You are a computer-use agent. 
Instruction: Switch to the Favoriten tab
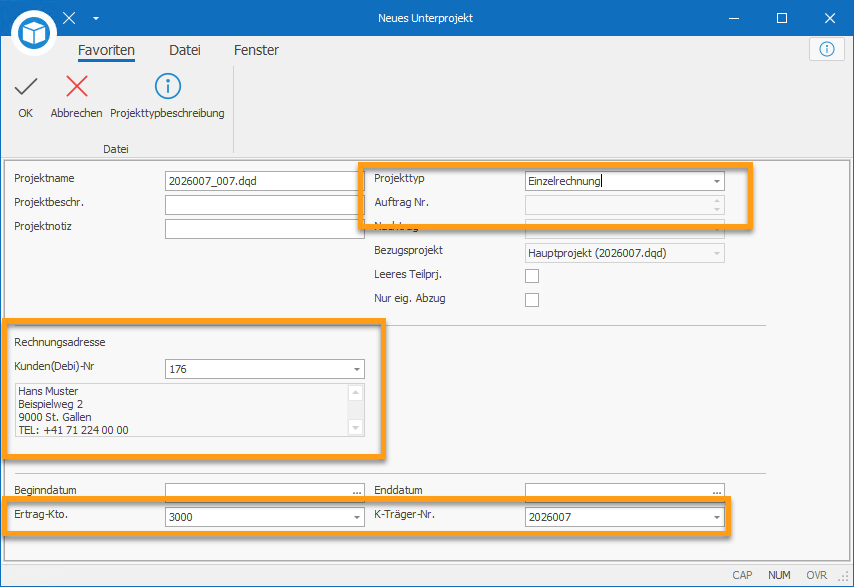pos(106,50)
